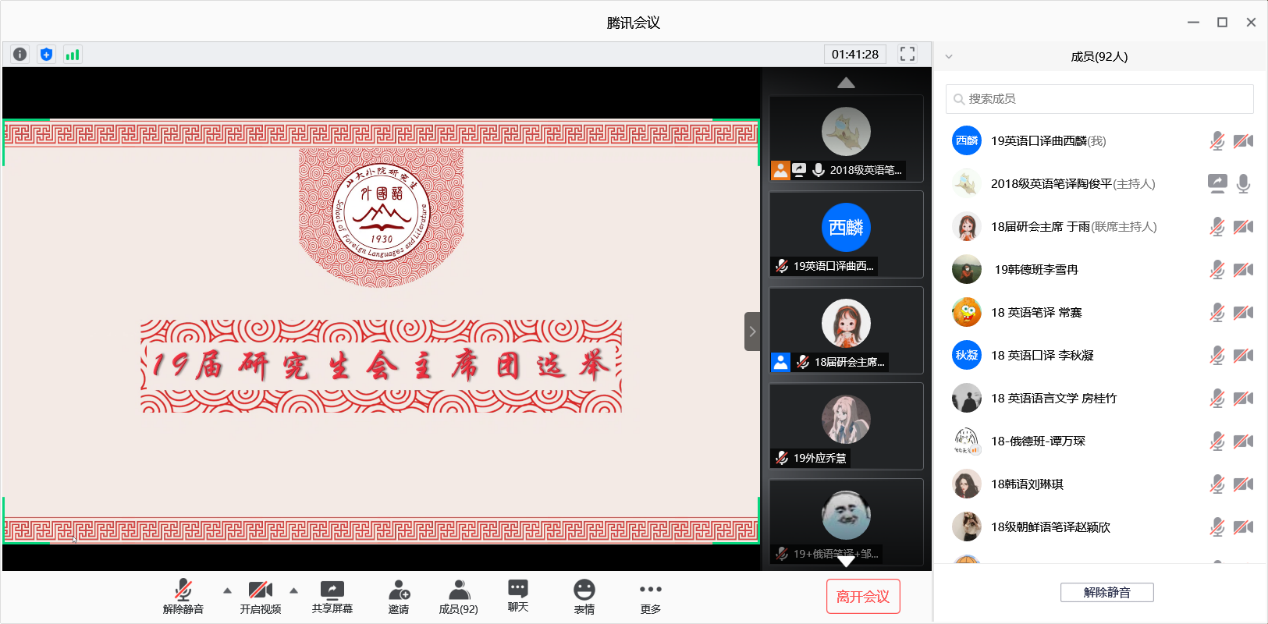Image resolution: width=1268 pixels, height=624 pixels.
Task: Enter fullscreen mode with the expand icon
Action: (x=907, y=54)
